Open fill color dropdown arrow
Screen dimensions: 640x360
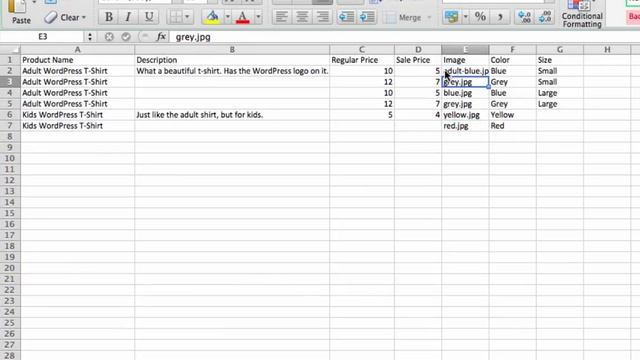tap(227, 17)
